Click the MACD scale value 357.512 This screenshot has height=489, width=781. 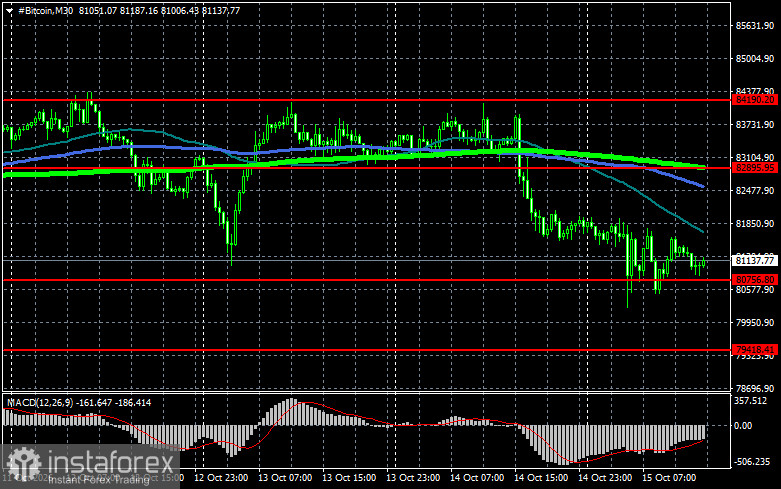[x=751, y=401]
